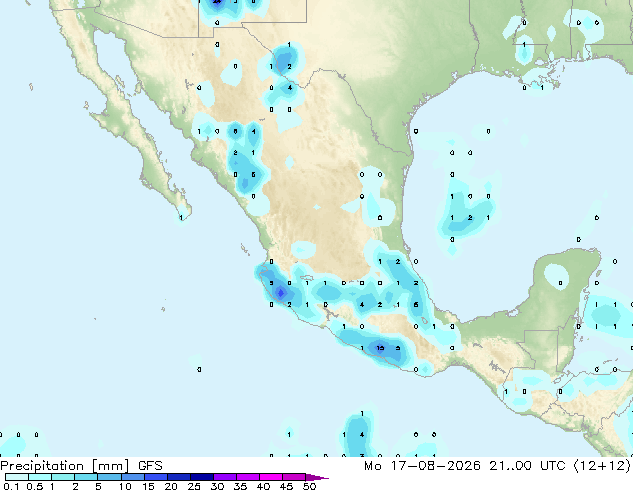
Task: Click the legend scale label '0.1'
Action: click(11, 486)
